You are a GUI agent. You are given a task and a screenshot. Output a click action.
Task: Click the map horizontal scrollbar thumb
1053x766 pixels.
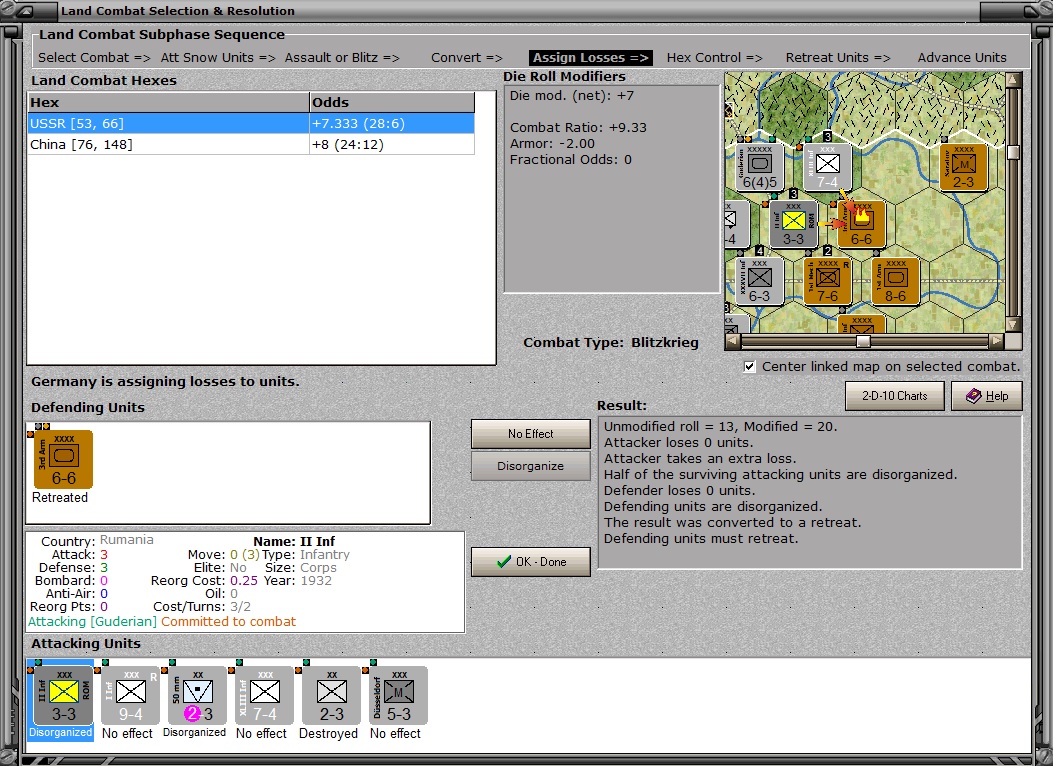pyautogui.click(x=863, y=341)
